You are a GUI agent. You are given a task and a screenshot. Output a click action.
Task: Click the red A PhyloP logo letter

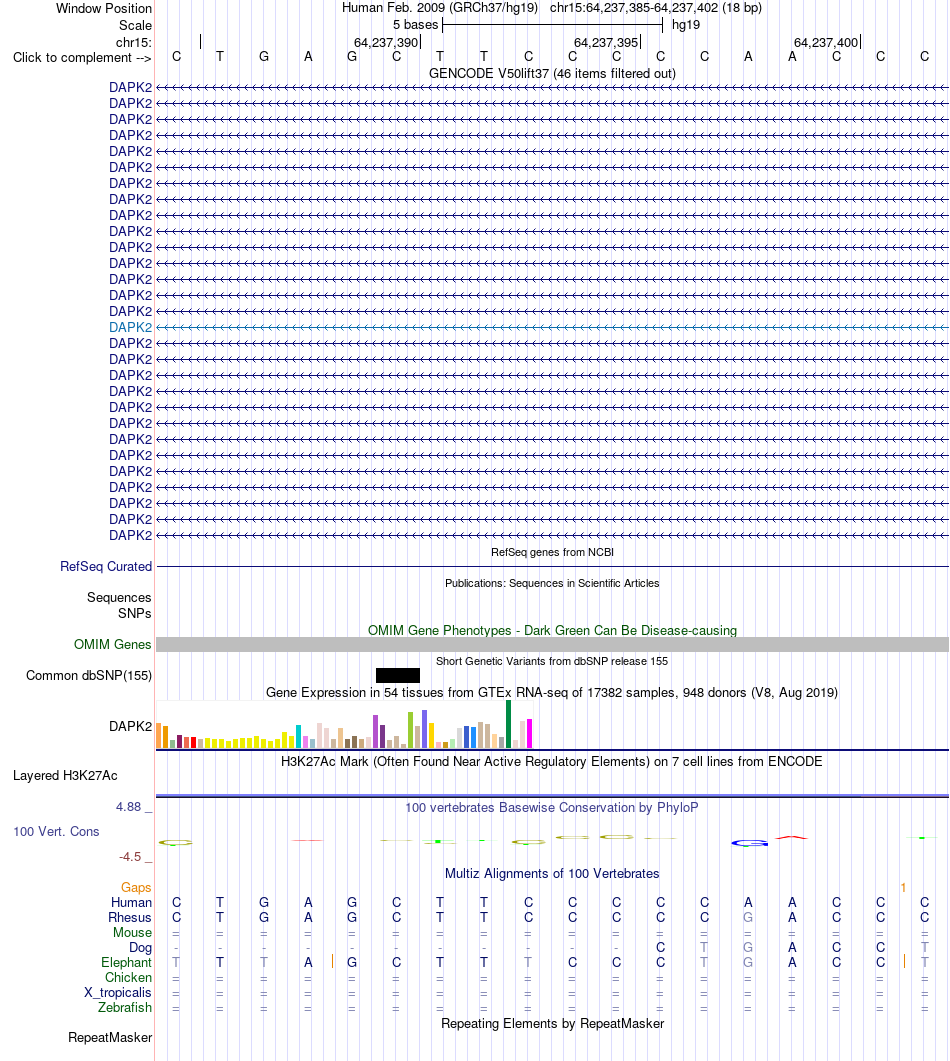click(792, 838)
